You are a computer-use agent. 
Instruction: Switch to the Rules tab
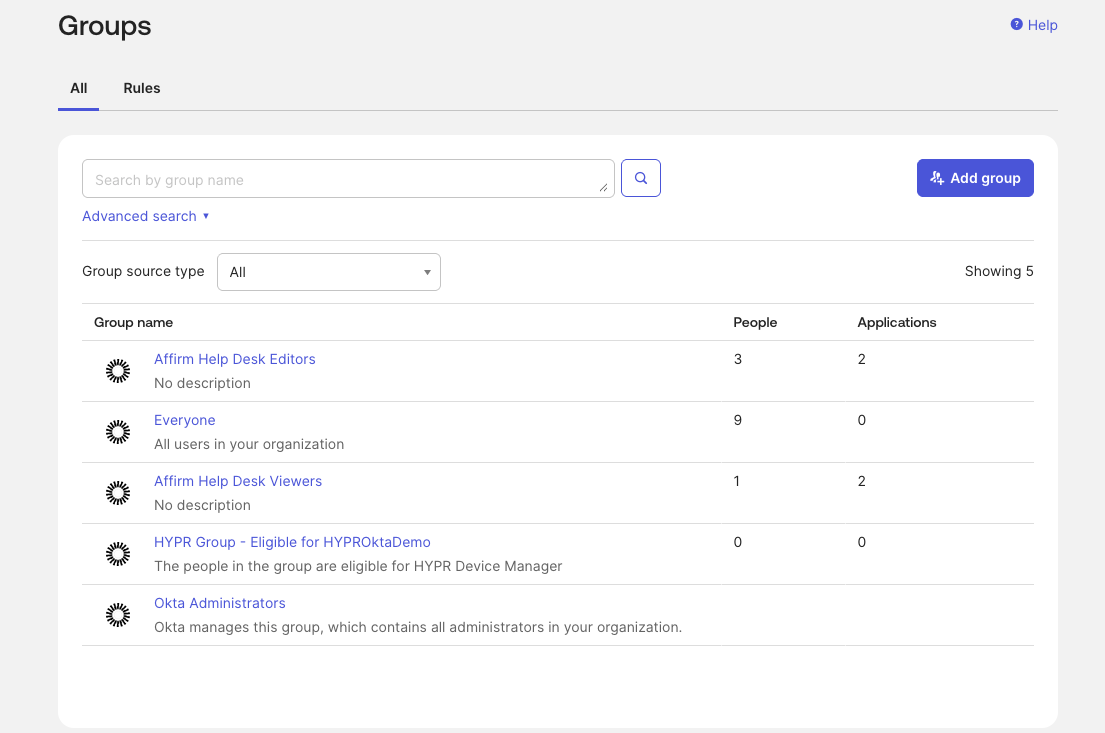pyautogui.click(x=142, y=88)
